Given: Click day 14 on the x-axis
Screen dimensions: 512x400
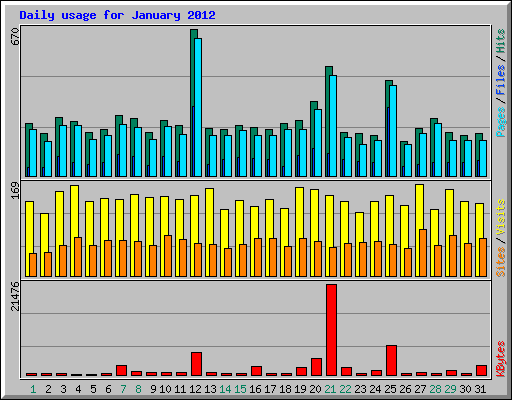Looking at the screenshot, I should point(225,389).
